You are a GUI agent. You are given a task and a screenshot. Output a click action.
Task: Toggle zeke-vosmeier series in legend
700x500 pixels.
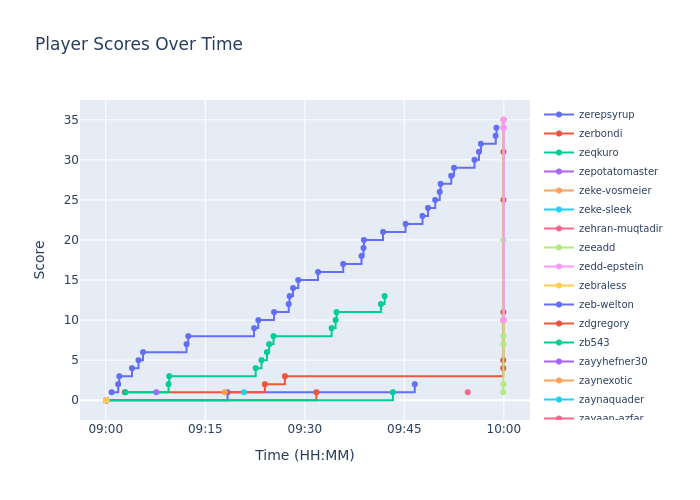(x=614, y=191)
